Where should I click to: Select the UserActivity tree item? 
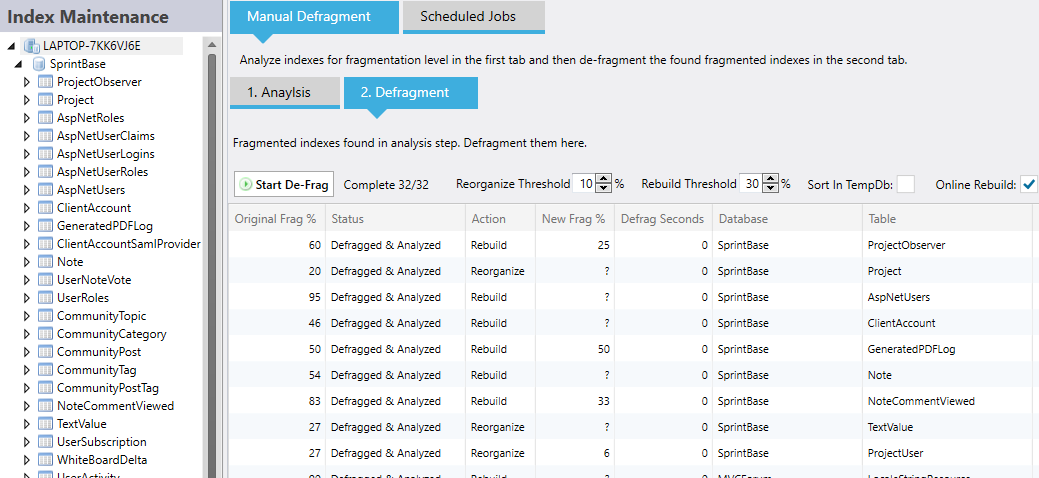(87, 475)
